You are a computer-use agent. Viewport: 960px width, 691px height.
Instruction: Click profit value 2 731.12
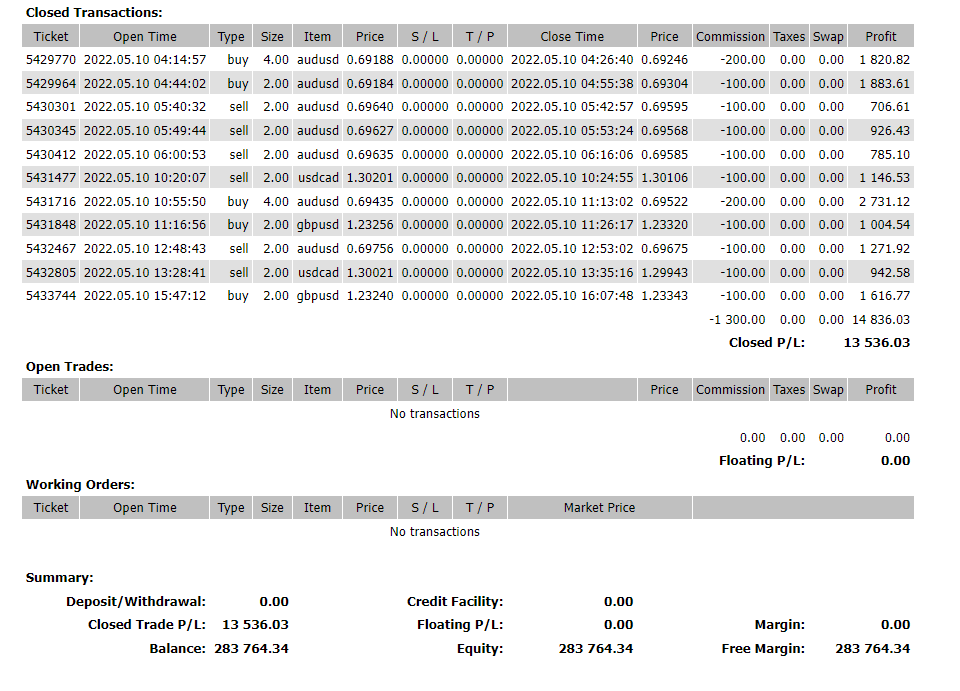tap(885, 201)
